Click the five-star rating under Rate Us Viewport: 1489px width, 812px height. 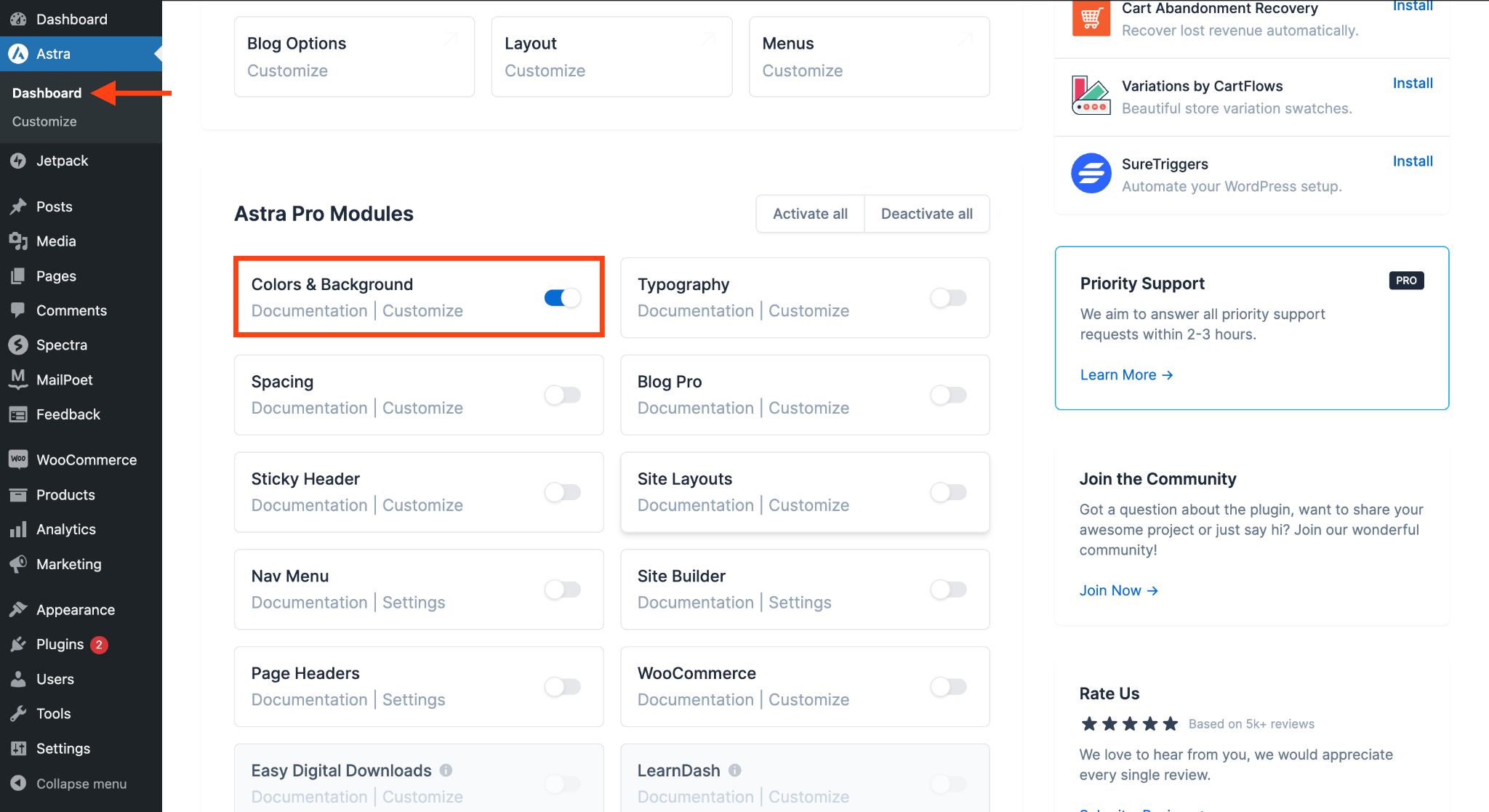coord(1129,724)
